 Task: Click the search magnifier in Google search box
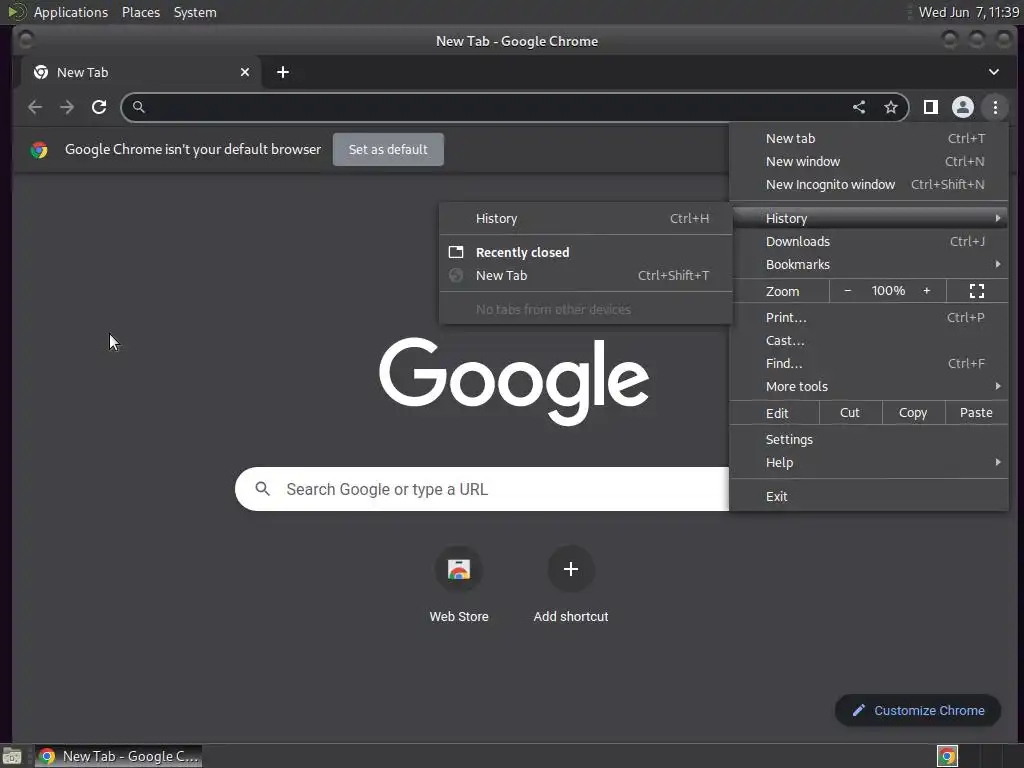[263, 488]
